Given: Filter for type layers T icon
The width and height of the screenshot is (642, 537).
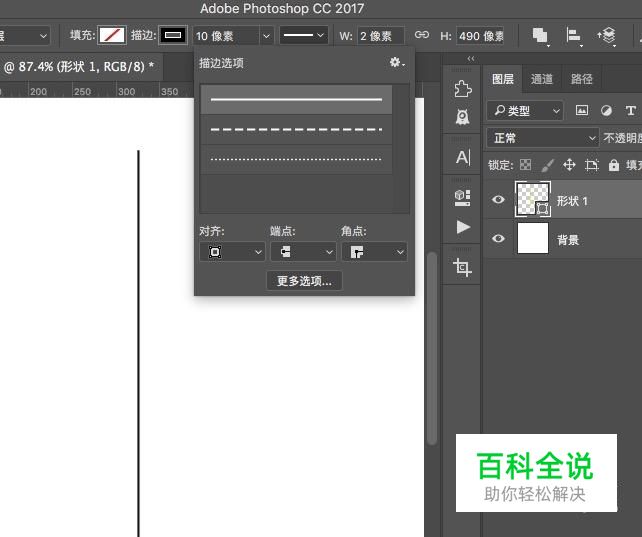Looking at the screenshot, I should click(631, 111).
